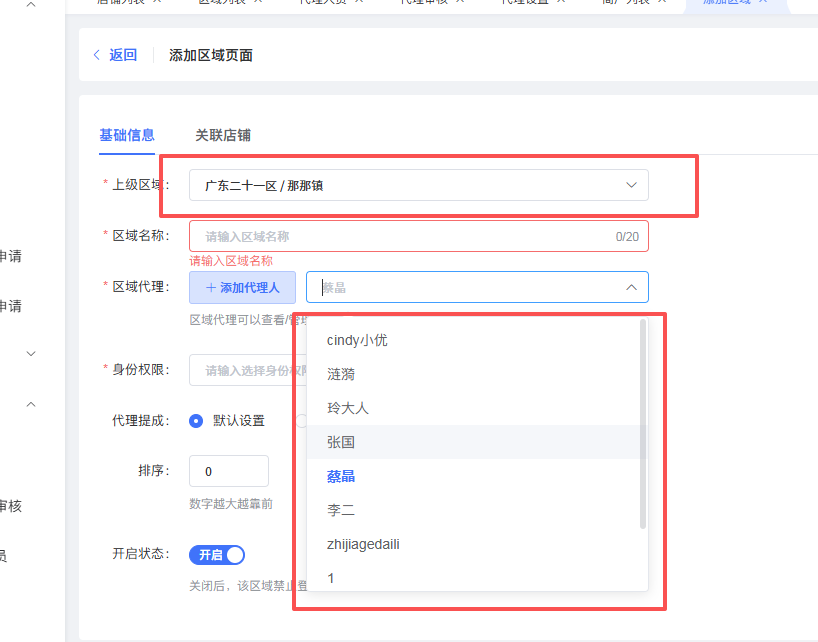The width and height of the screenshot is (818, 642).
Task: Switch to the 基础信息 tab
Action: coord(127,135)
